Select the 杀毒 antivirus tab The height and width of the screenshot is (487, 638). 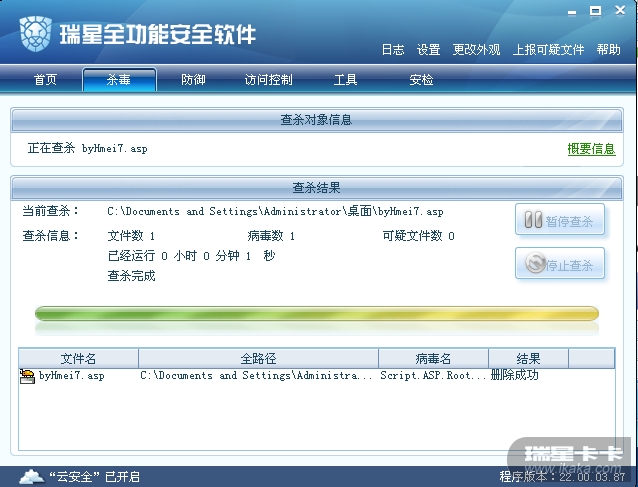click(119, 79)
